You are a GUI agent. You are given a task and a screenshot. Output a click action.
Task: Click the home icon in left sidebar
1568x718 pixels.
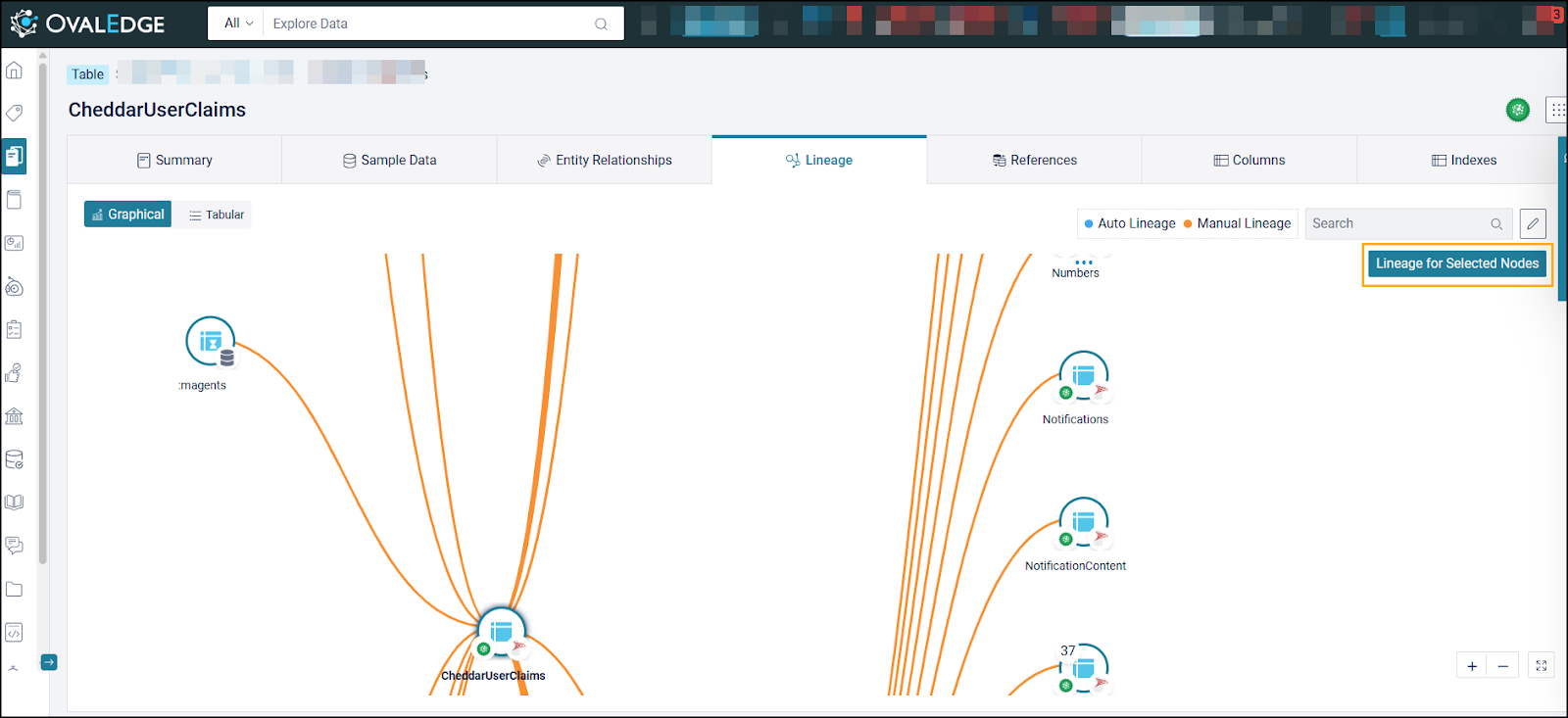pos(15,71)
